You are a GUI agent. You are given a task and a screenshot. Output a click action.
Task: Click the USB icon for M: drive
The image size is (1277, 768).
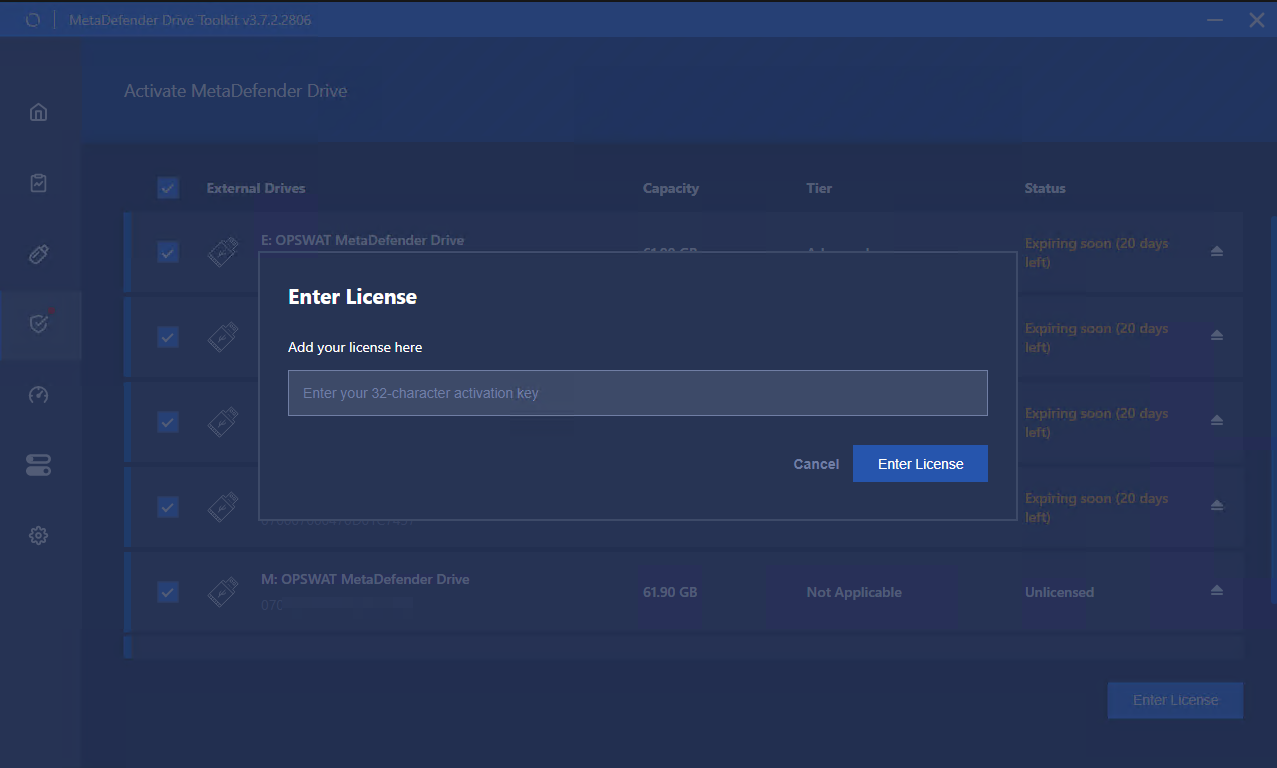pos(222,592)
